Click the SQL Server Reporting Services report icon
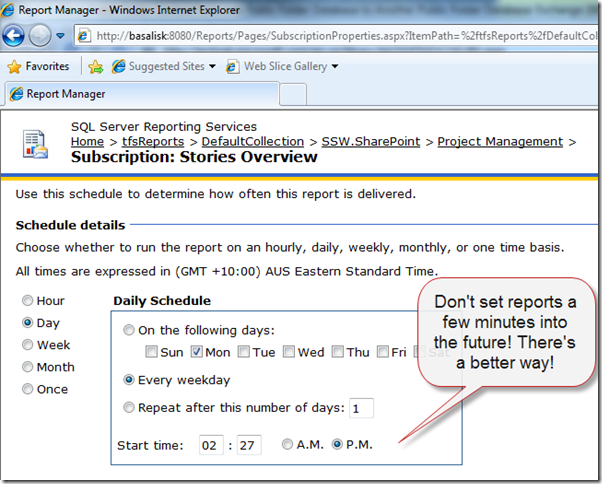The height and width of the screenshot is (484, 602). pyautogui.click(x=36, y=142)
